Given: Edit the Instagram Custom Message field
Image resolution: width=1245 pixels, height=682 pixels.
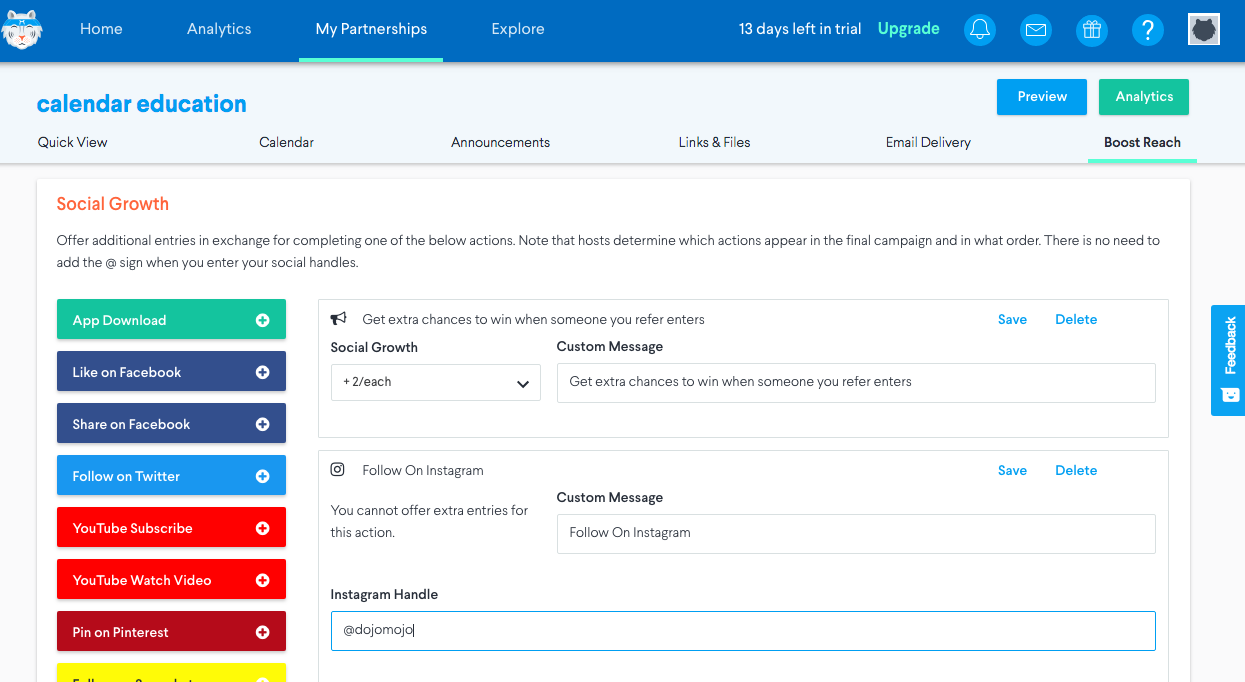Looking at the screenshot, I should pyautogui.click(x=856, y=533).
